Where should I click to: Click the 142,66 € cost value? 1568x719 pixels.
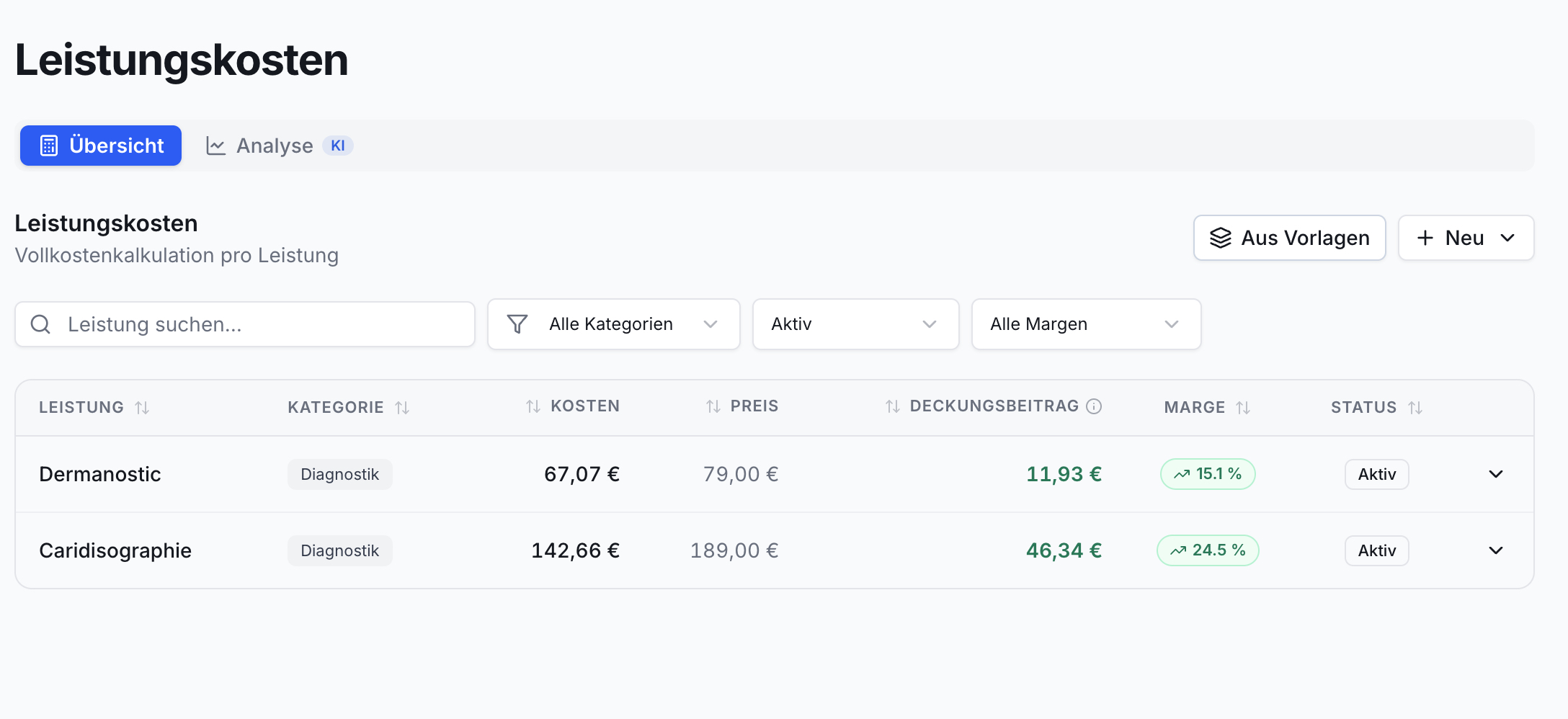(x=575, y=550)
